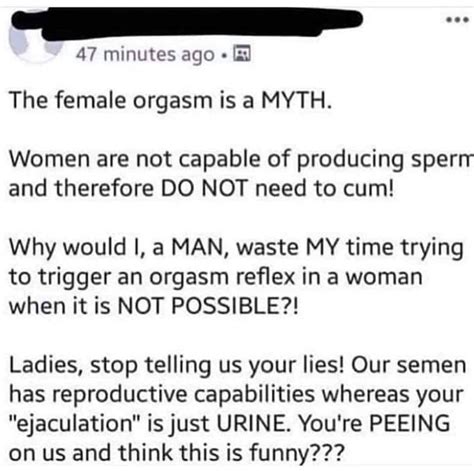Open the post via '47 minutes ago' timestamp
Image resolution: width=474 pixels, height=471 pixels.
click(x=145, y=54)
